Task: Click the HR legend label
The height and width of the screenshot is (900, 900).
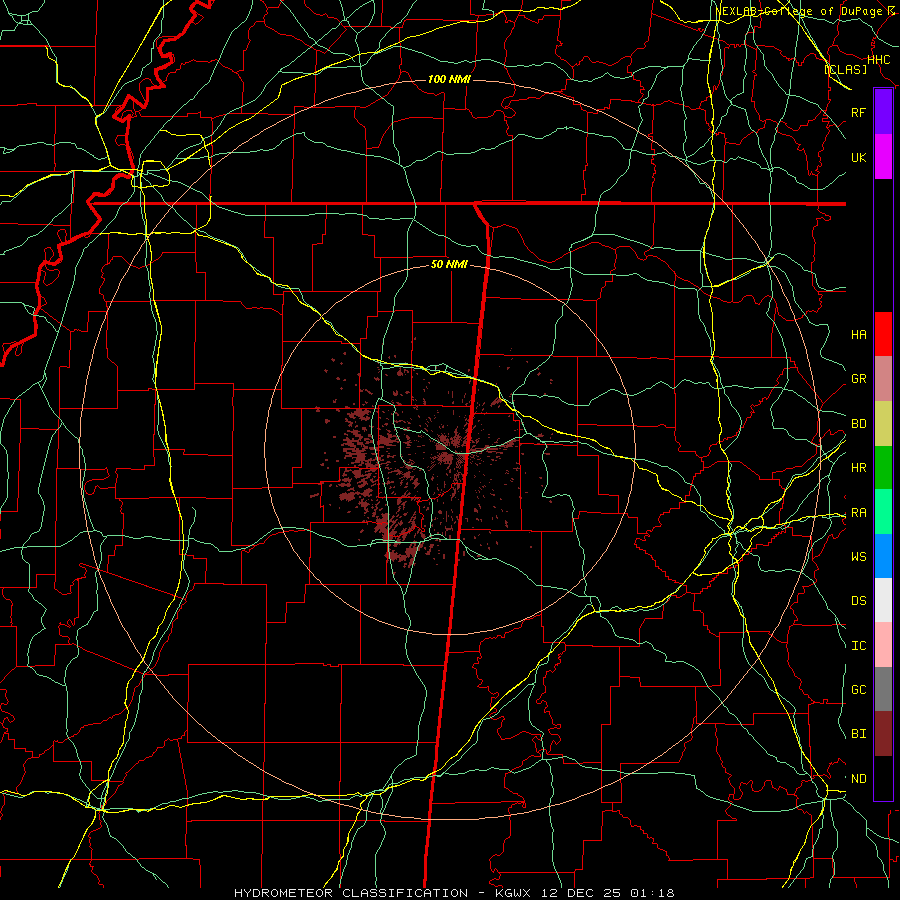Action: (x=858, y=468)
